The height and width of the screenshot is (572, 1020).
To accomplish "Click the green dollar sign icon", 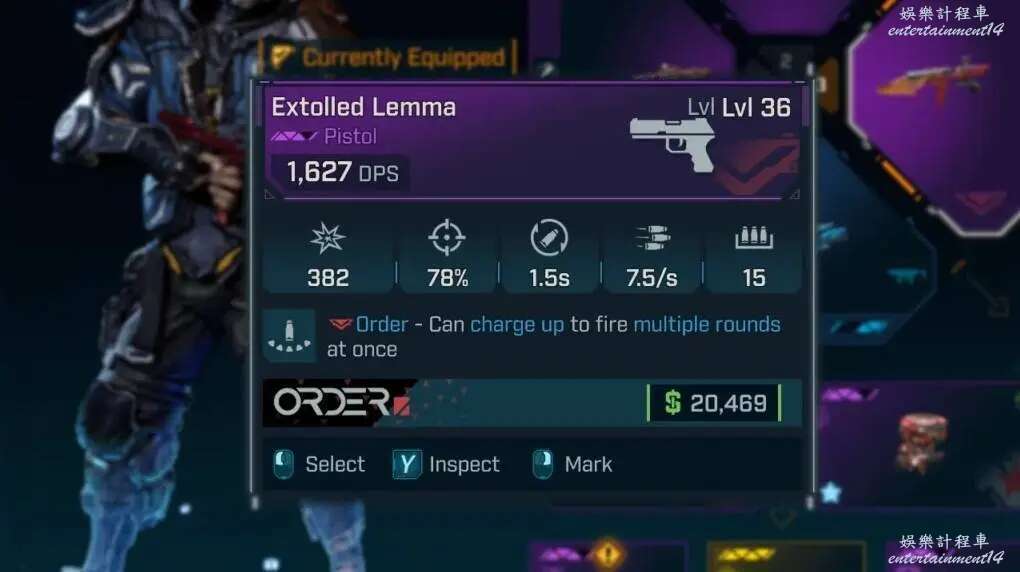I will (673, 403).
